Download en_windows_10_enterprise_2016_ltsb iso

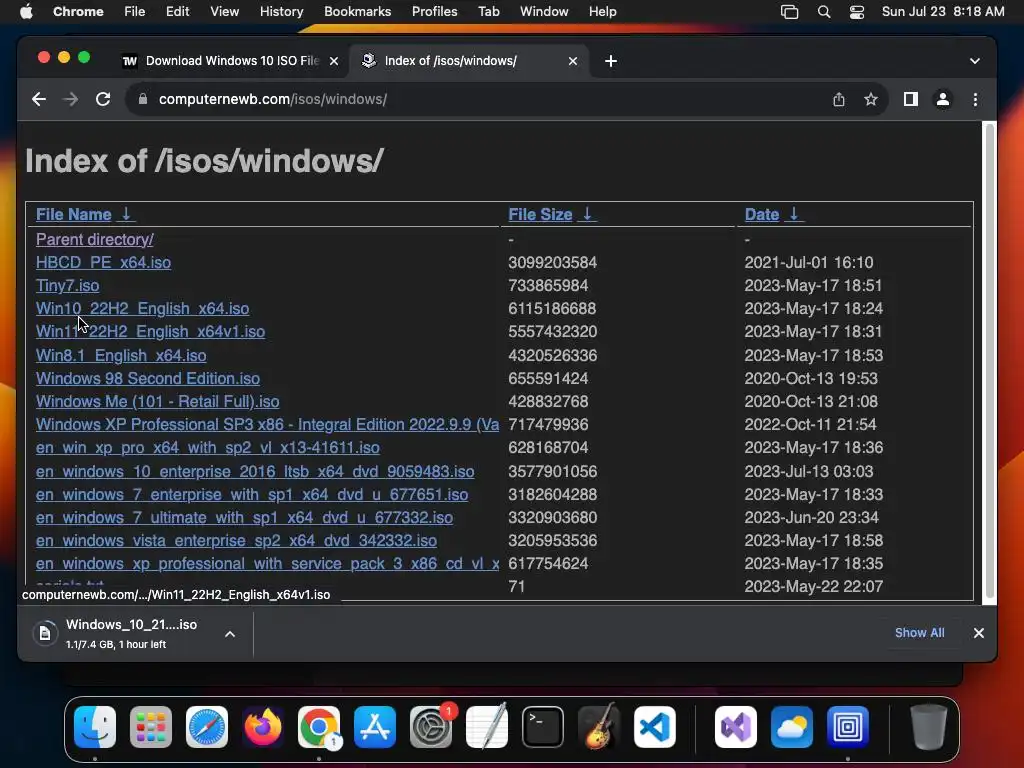255,472
